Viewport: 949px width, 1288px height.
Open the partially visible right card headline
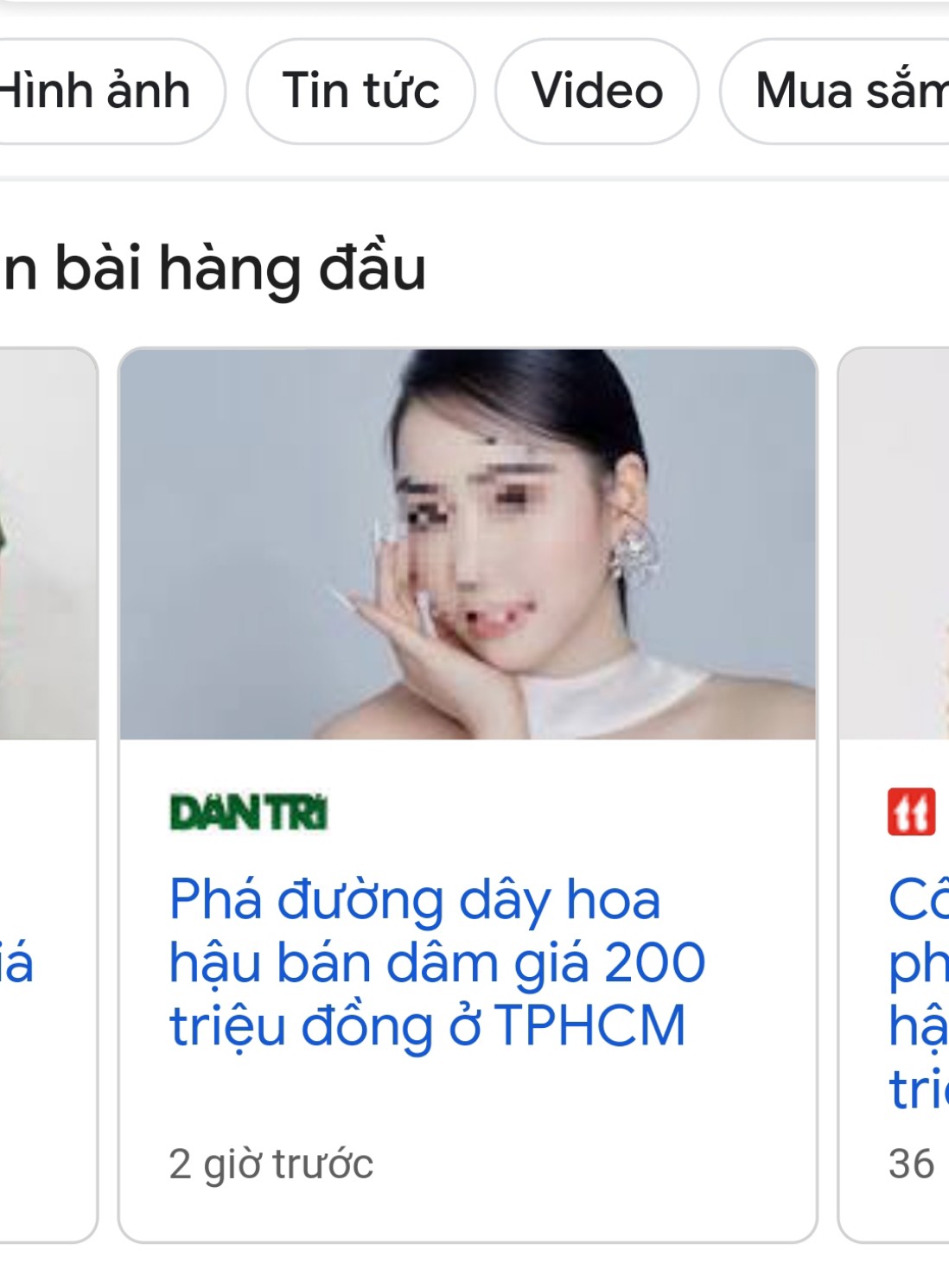click(919, 993)
